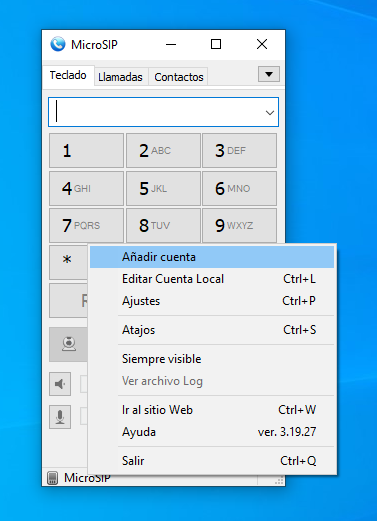The width and height of the screenshot is (377, 521).
Task: Switch to the Contactos tab
Action: (179, 77)
